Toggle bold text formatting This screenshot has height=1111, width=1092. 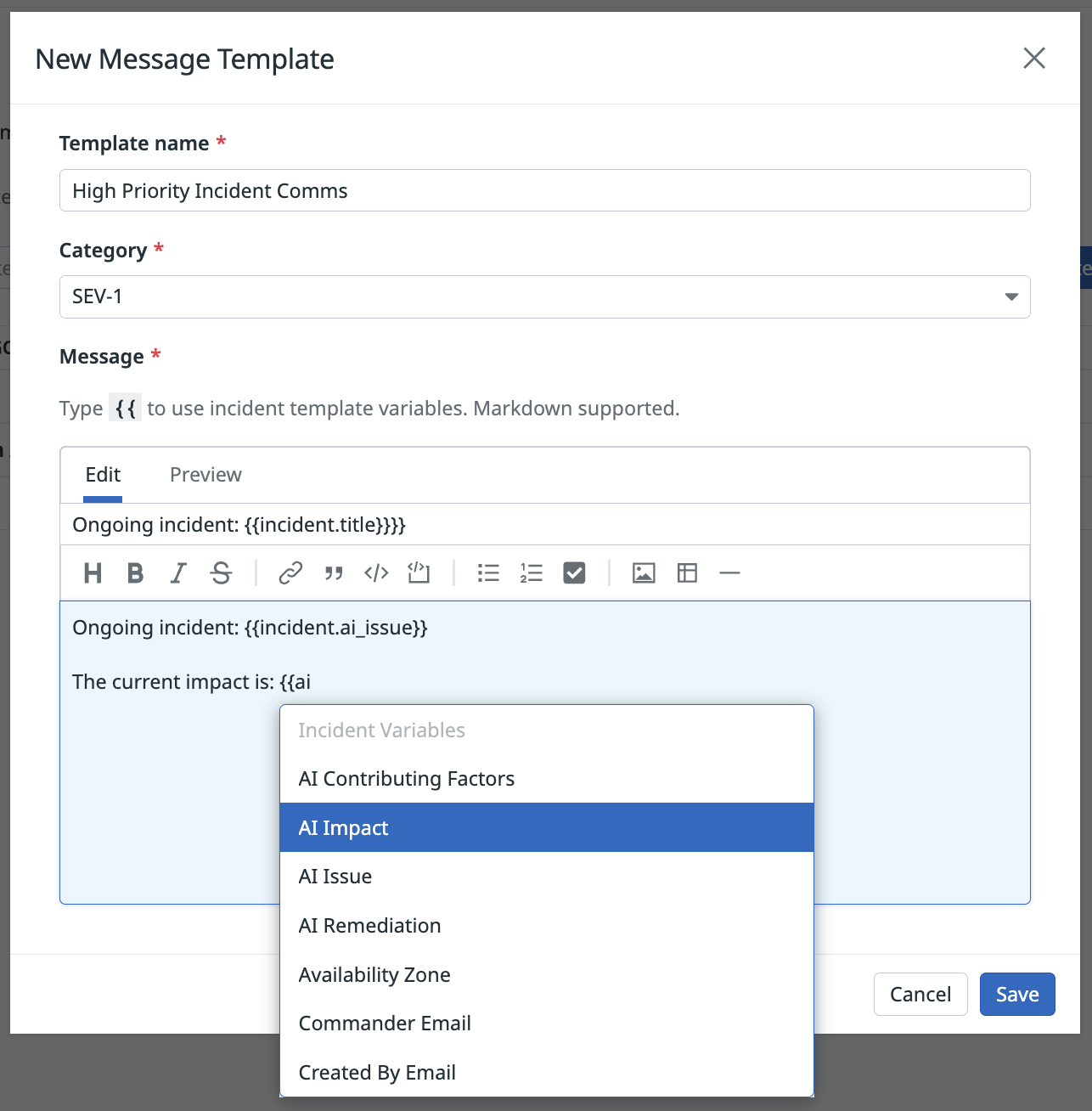[135, 573]
